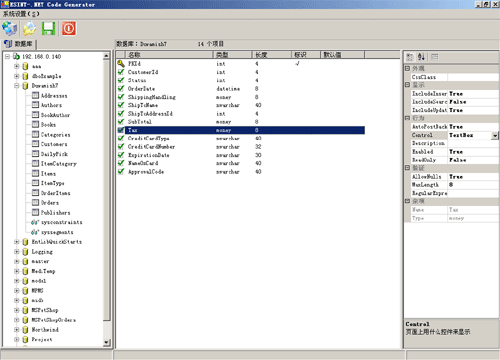Image resolution: width=500 pixels, height=360 pixels.
Task: Click the tree scrollbar up arrow
Action: (106, 56)
